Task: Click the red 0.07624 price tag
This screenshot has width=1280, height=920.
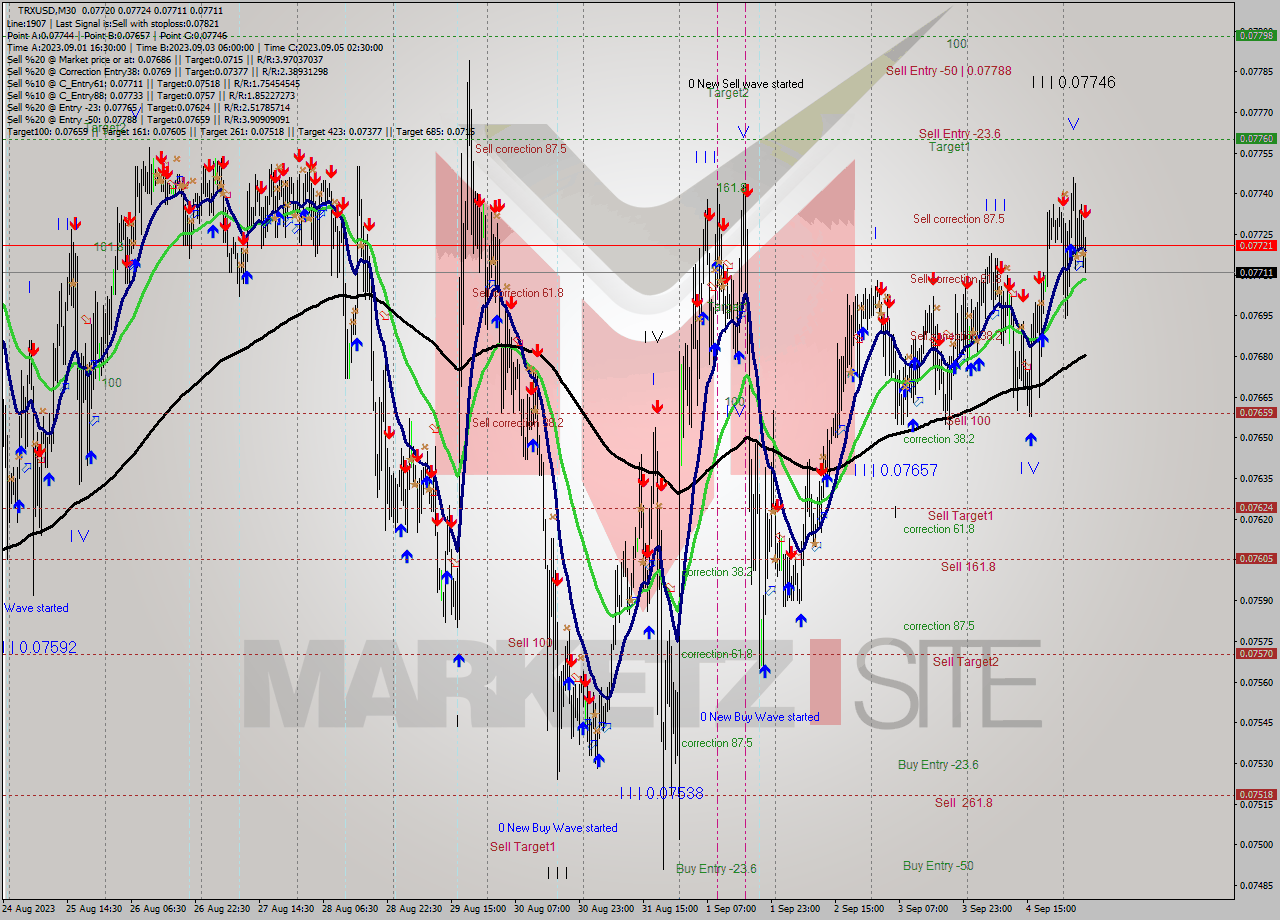Action: [x=1257, y=507]
